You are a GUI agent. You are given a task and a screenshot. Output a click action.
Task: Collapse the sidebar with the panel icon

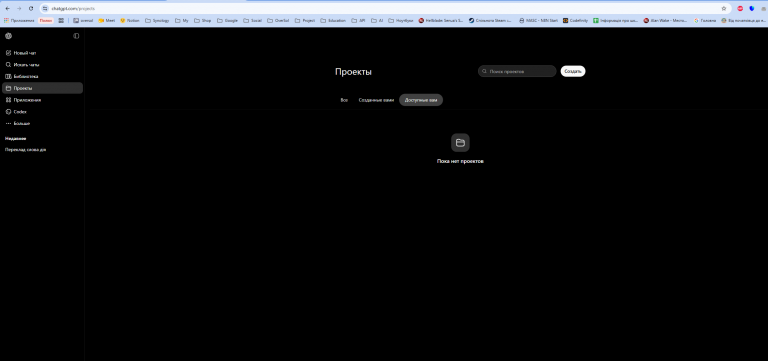coord(76,36)
